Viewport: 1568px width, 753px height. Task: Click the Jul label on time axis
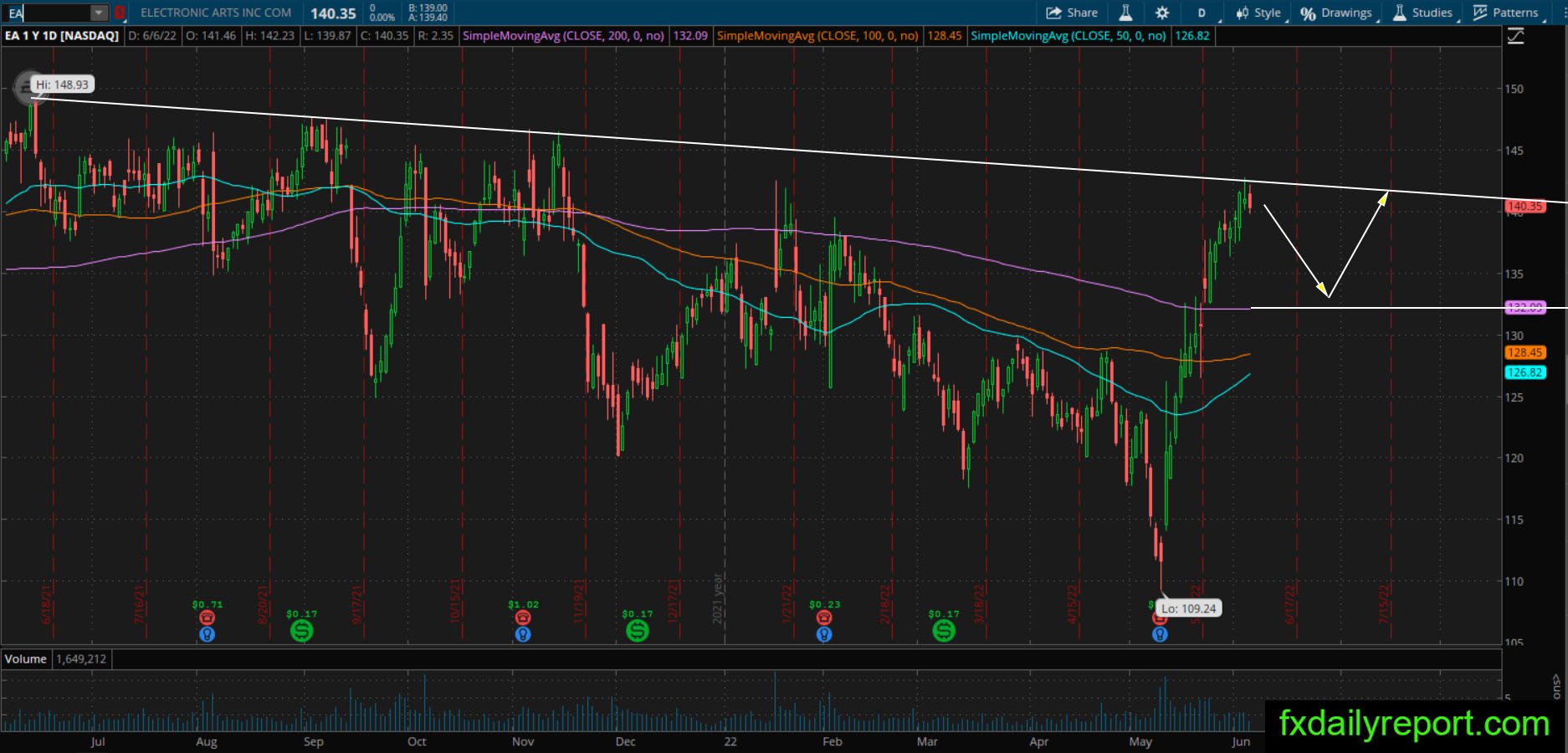tap(98, 741)
